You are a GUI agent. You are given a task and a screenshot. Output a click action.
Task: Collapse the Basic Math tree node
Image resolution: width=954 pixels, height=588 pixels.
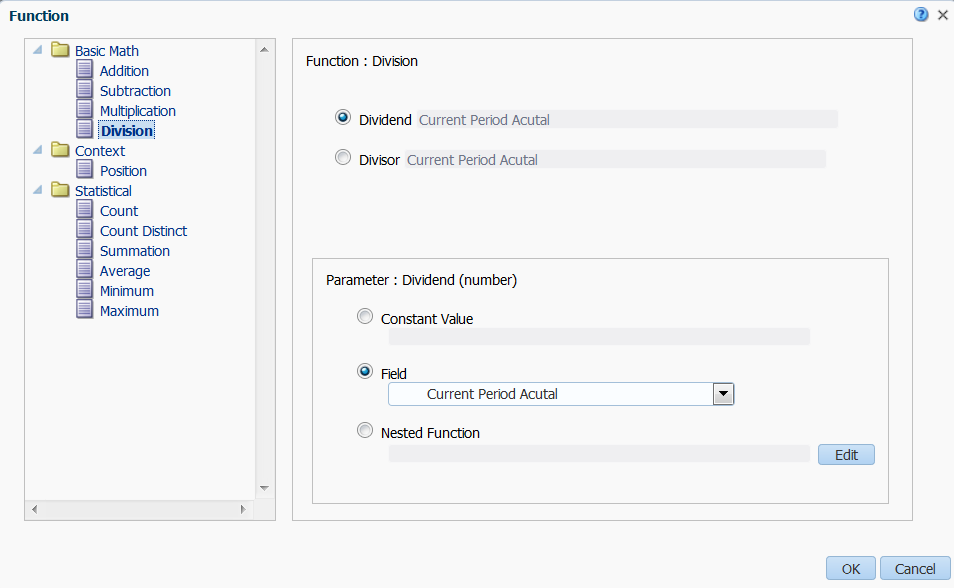click(38, 50)
